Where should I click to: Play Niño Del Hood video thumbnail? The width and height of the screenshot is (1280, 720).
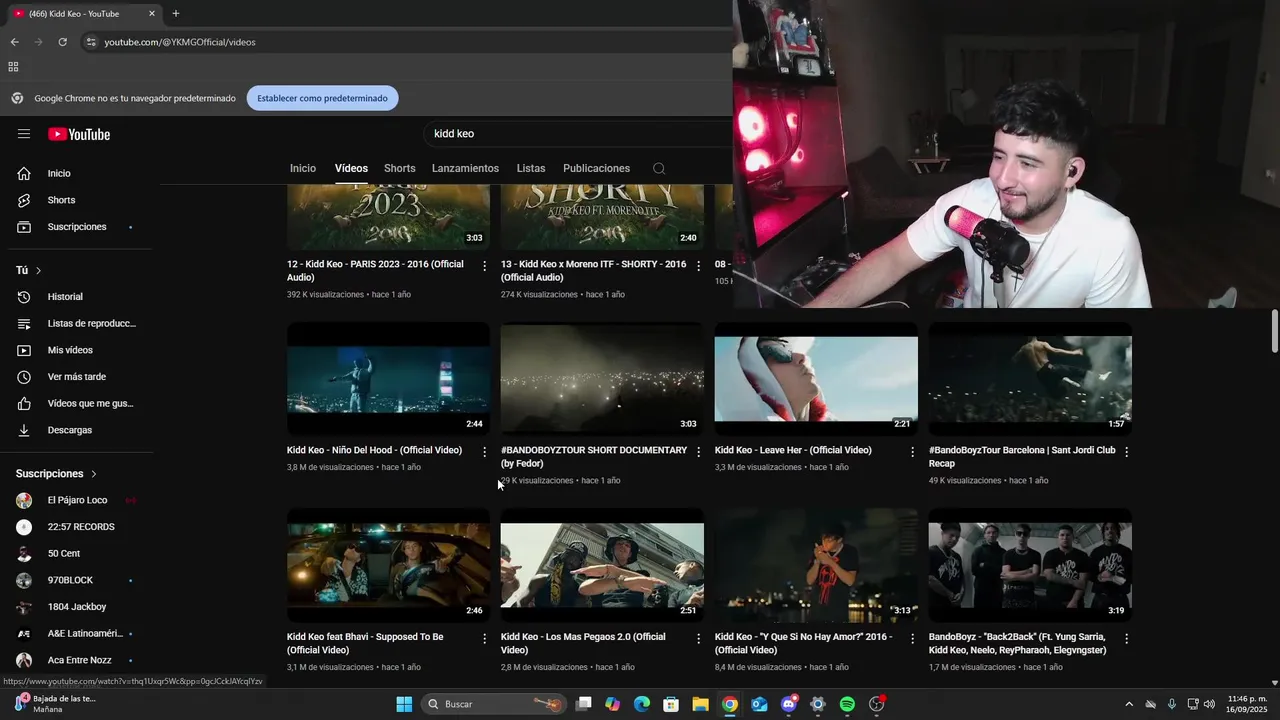(x=388, y=379)
